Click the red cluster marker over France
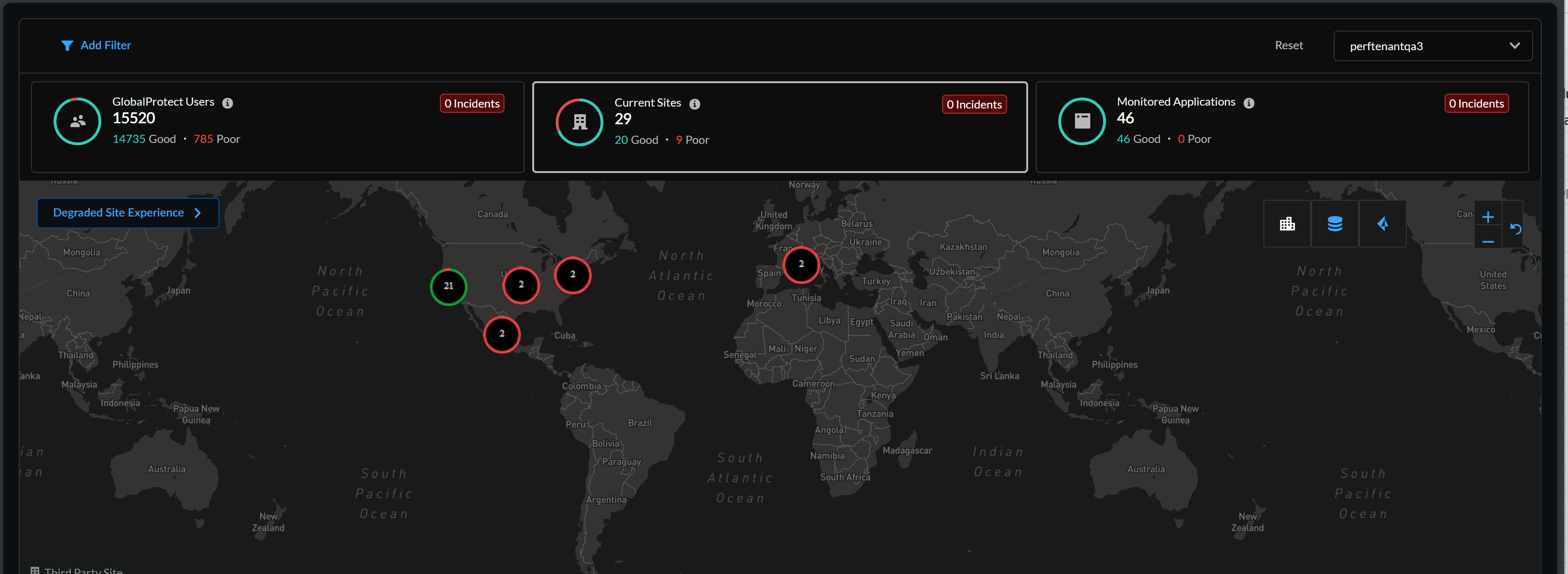Screen dimensions: 1568x574 coord(800,264)
